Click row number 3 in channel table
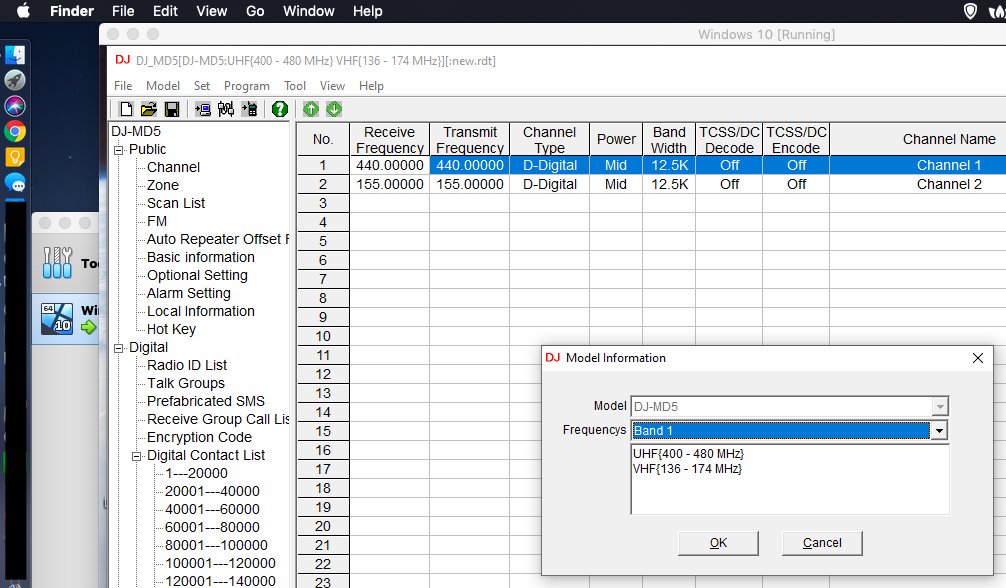 click(x=323, y=203)
